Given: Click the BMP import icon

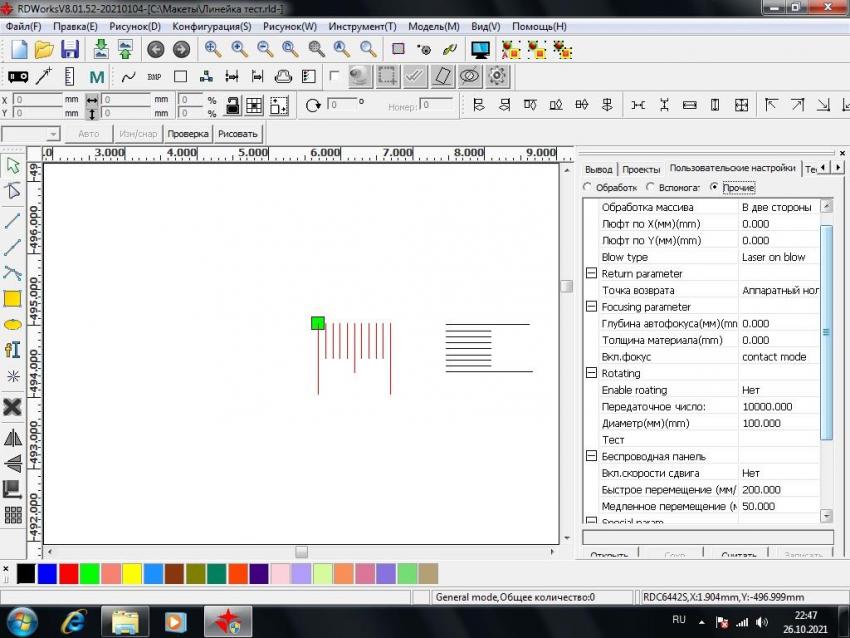Looking at the screenshot, I should tap(154, 76).
